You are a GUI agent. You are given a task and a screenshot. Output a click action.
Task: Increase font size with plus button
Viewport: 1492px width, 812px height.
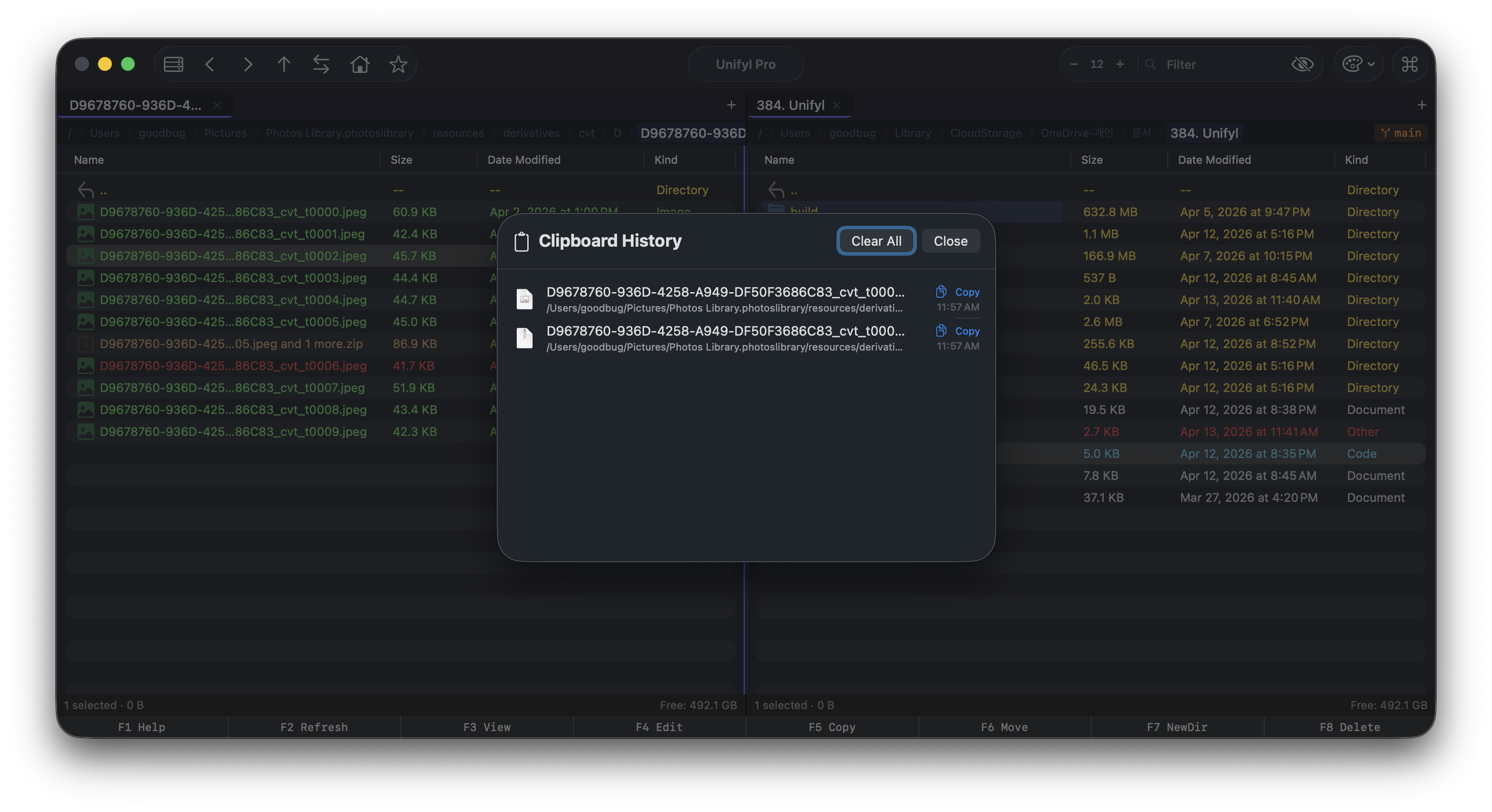[1120, 64]
